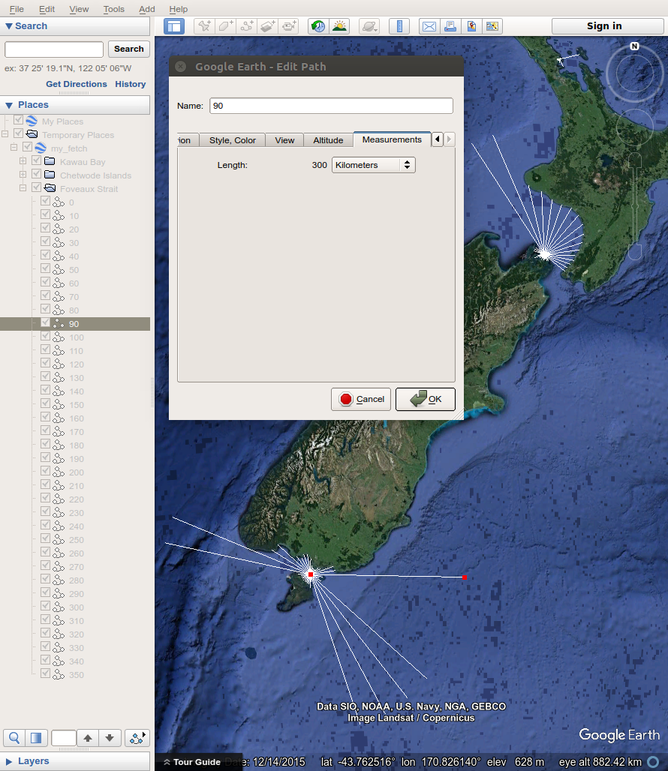Switch to the Altitude tab
The height and width of the screenshot is (771, 668).
pyautogui.click(x=328, y=140)
